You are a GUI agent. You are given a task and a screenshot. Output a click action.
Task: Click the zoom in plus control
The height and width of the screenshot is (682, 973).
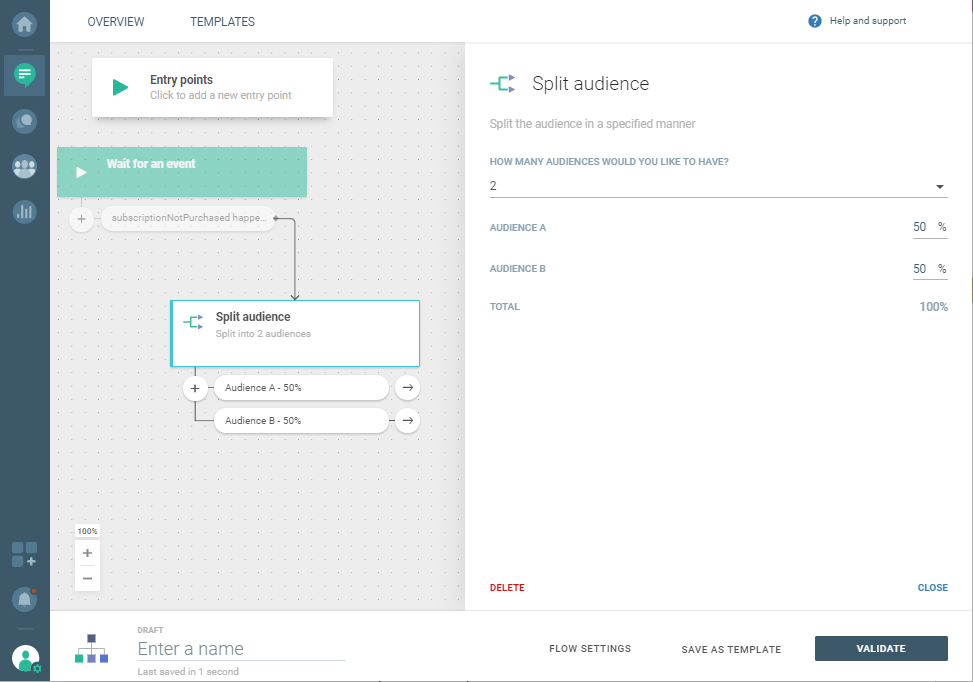[88, 553]
